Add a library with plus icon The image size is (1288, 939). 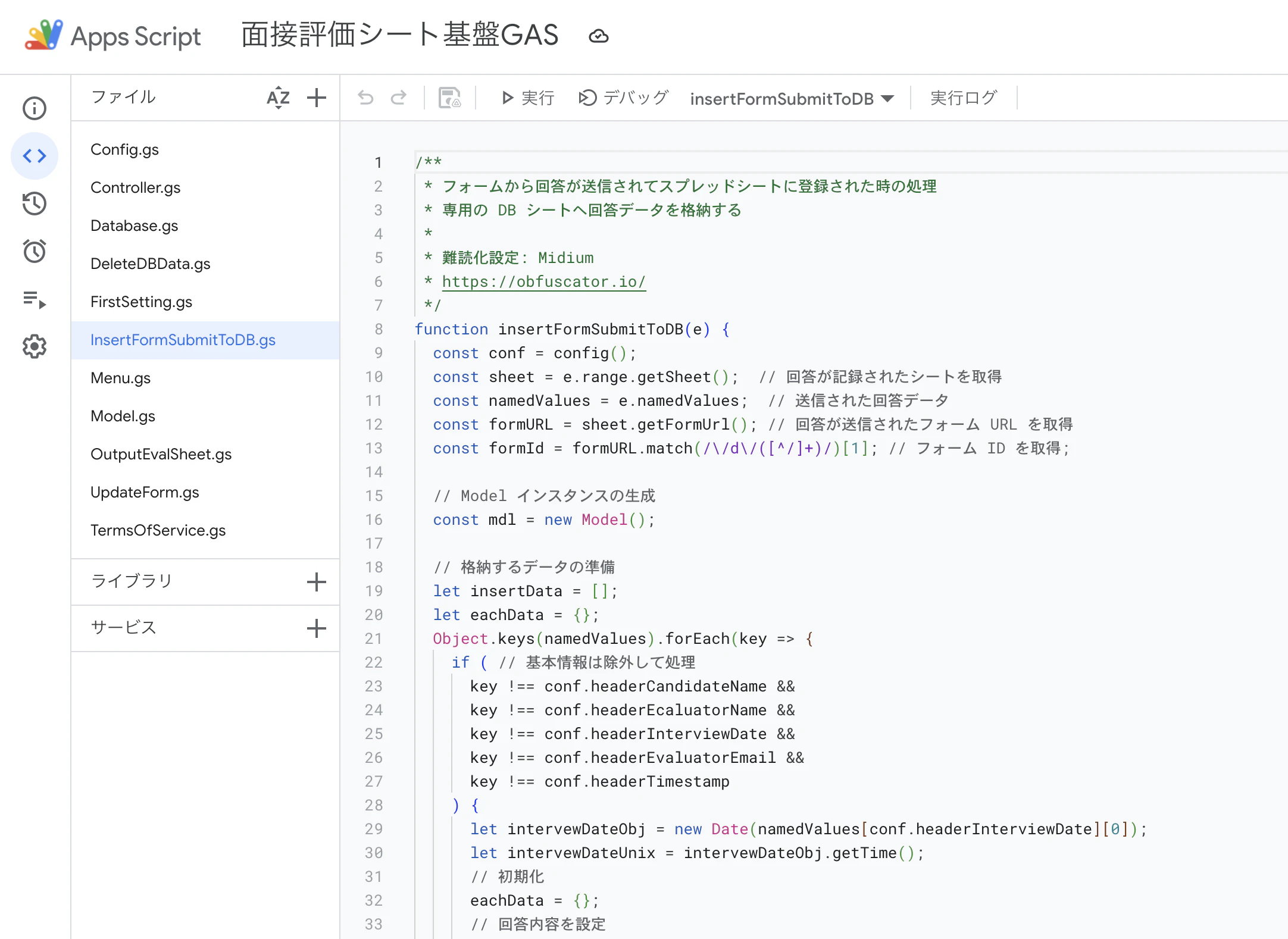click(x=317, y=582)
